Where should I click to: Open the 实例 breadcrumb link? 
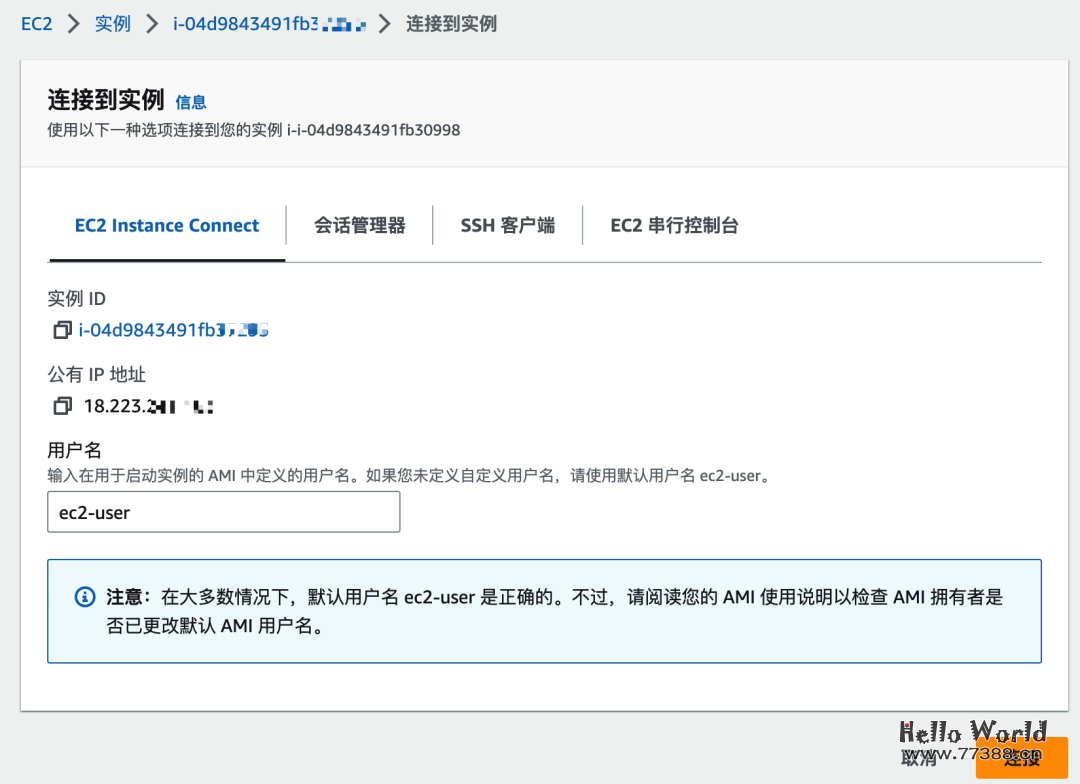click(x=113, y=23)
